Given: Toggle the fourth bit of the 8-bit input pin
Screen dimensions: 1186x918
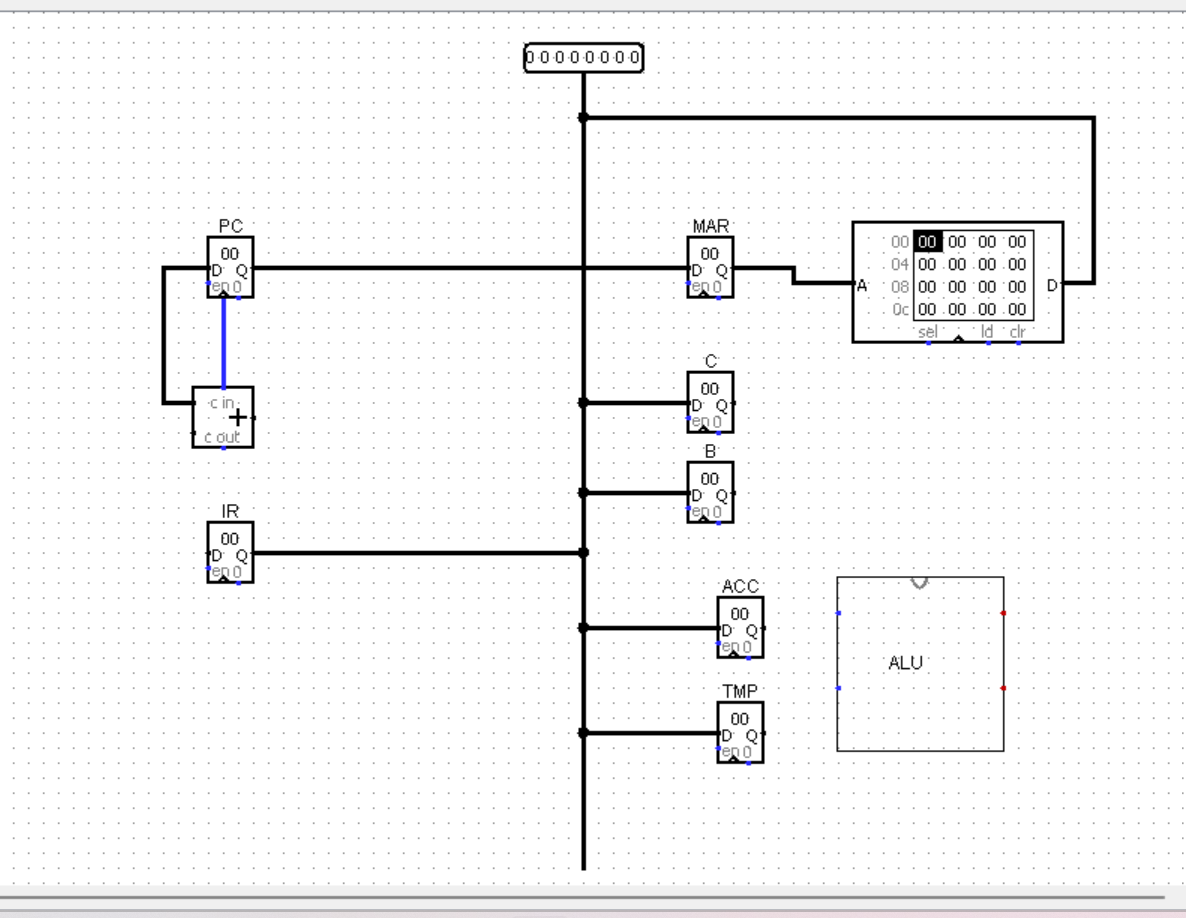Looking at the screenshot, I should 575,58.
